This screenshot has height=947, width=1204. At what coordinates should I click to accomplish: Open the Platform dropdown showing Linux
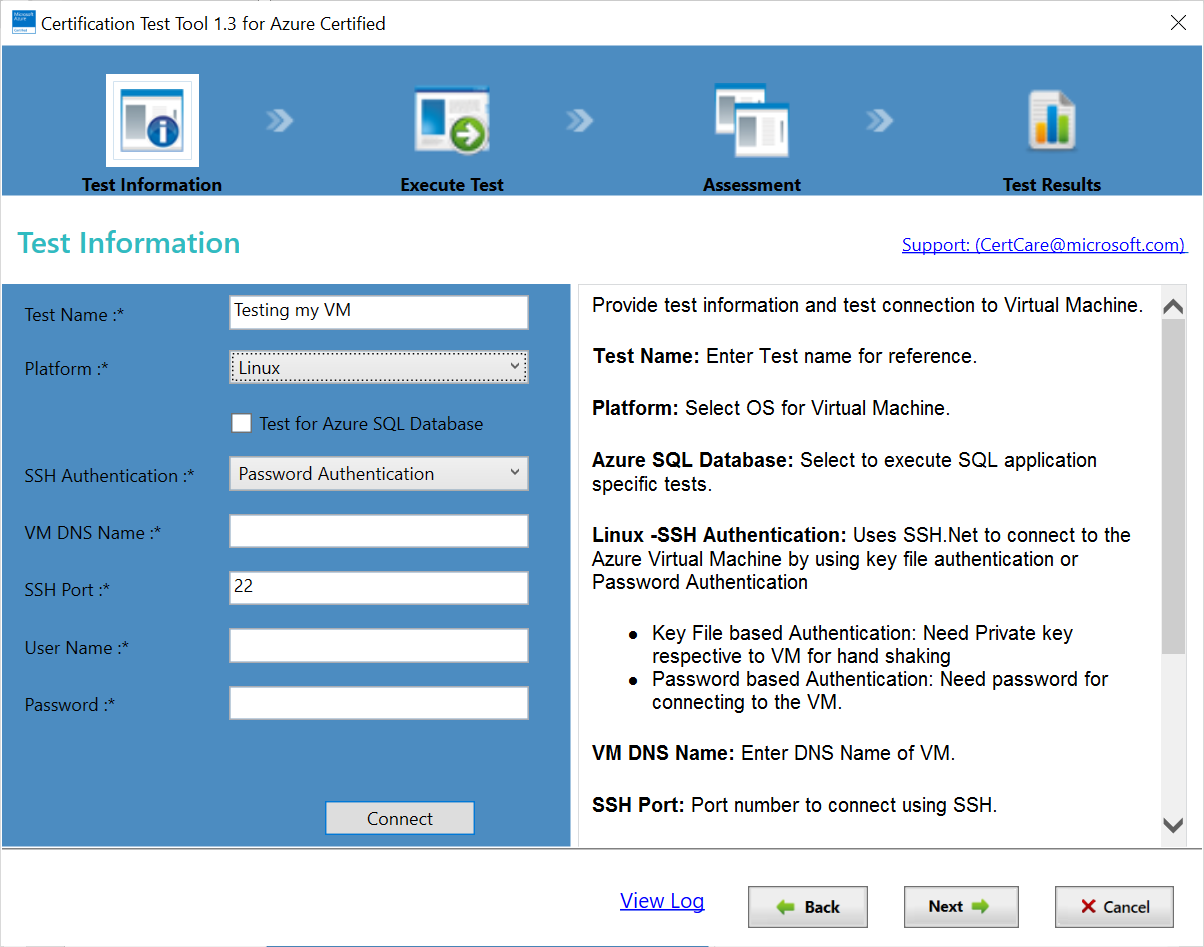pos(379,367)
